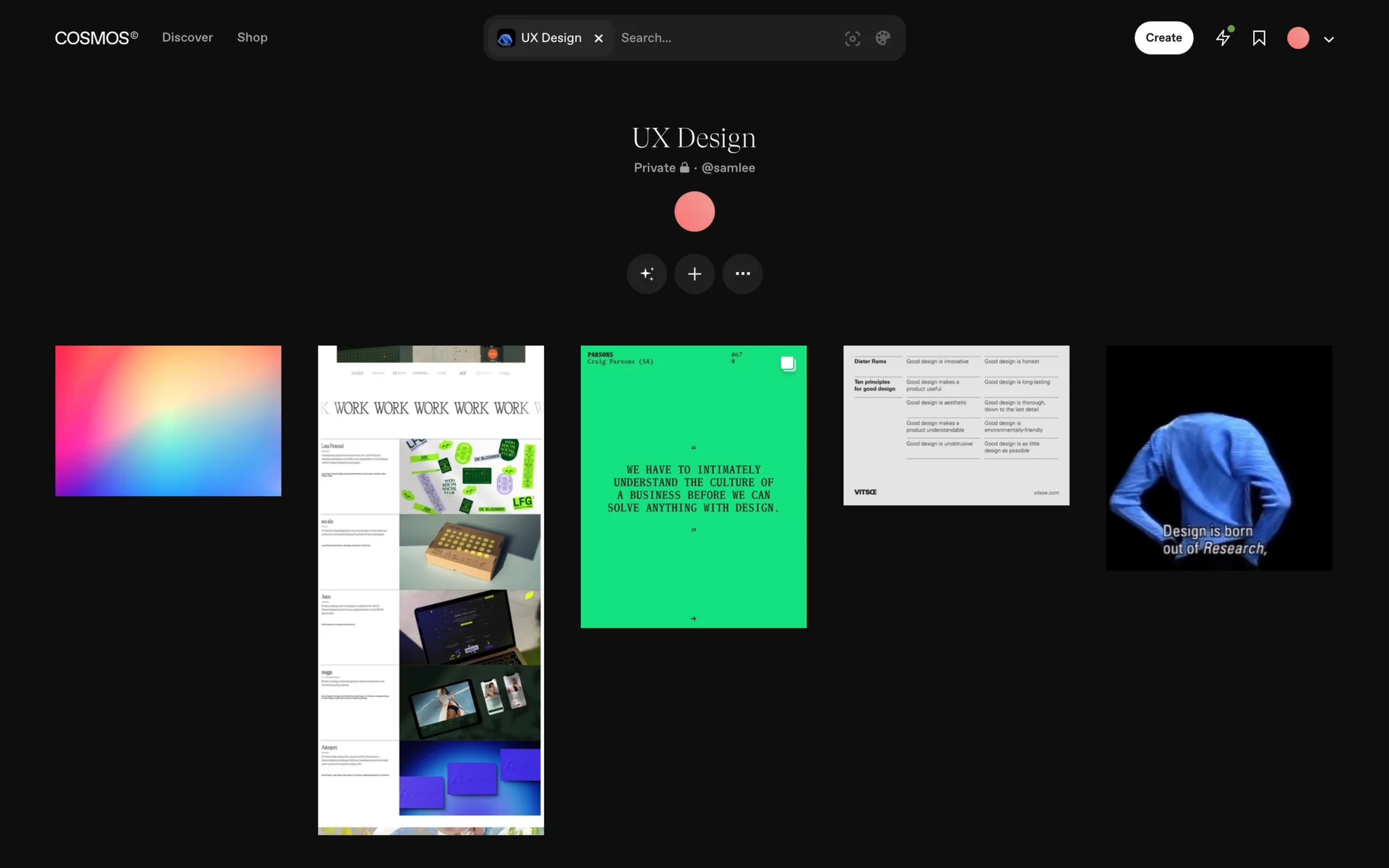Open 'Design is born out of Research' image
Image resolution: width=1389 pixels, height=868 pixels.
(1218, 458)
